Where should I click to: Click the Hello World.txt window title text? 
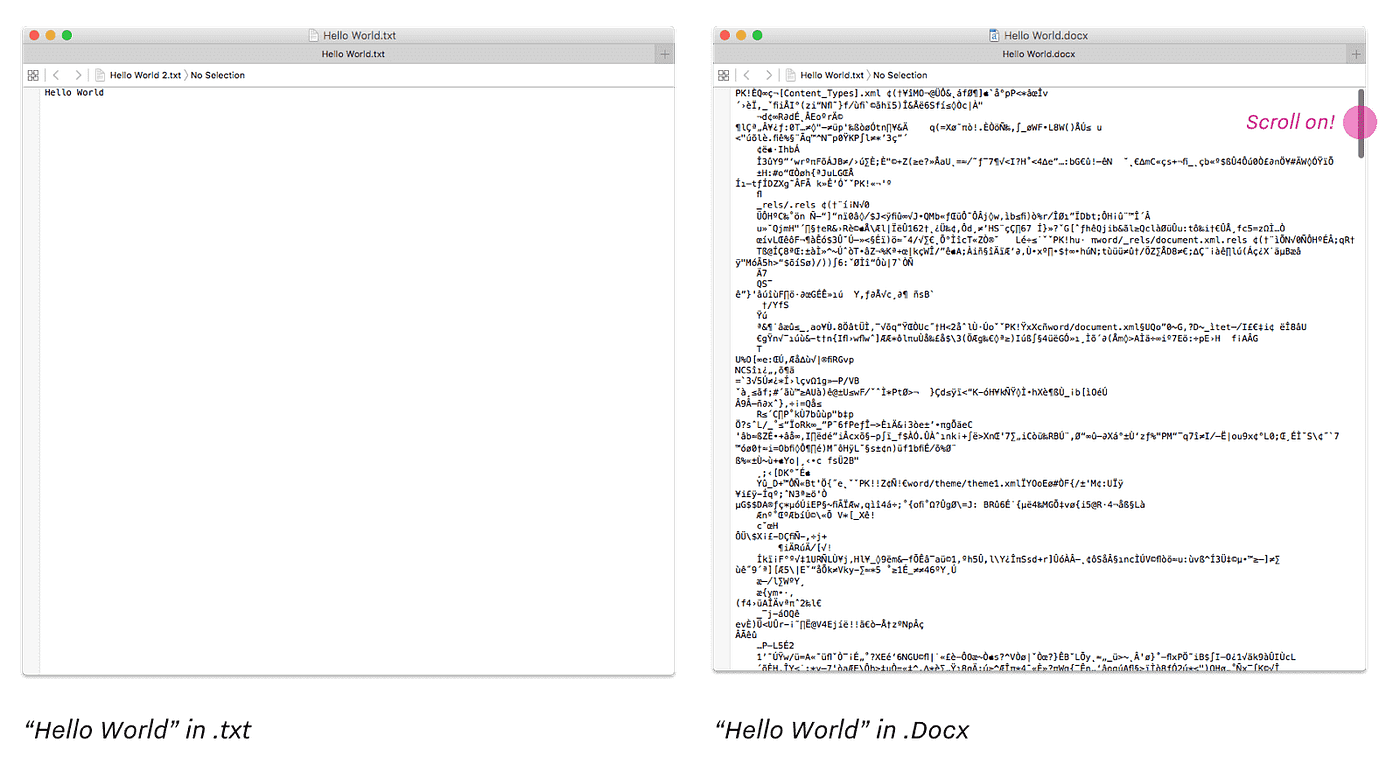(x=358, y=35)
